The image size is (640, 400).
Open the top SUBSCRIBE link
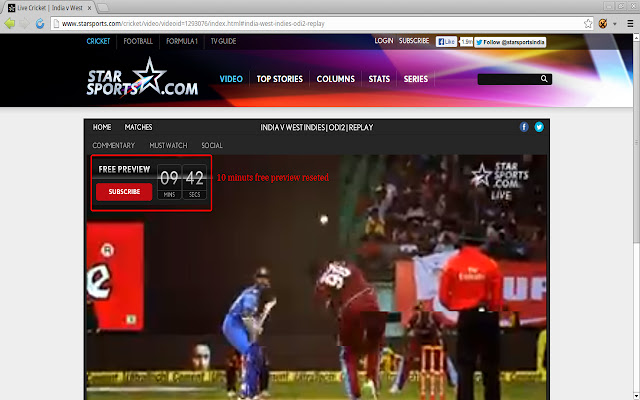coord(414,41)
